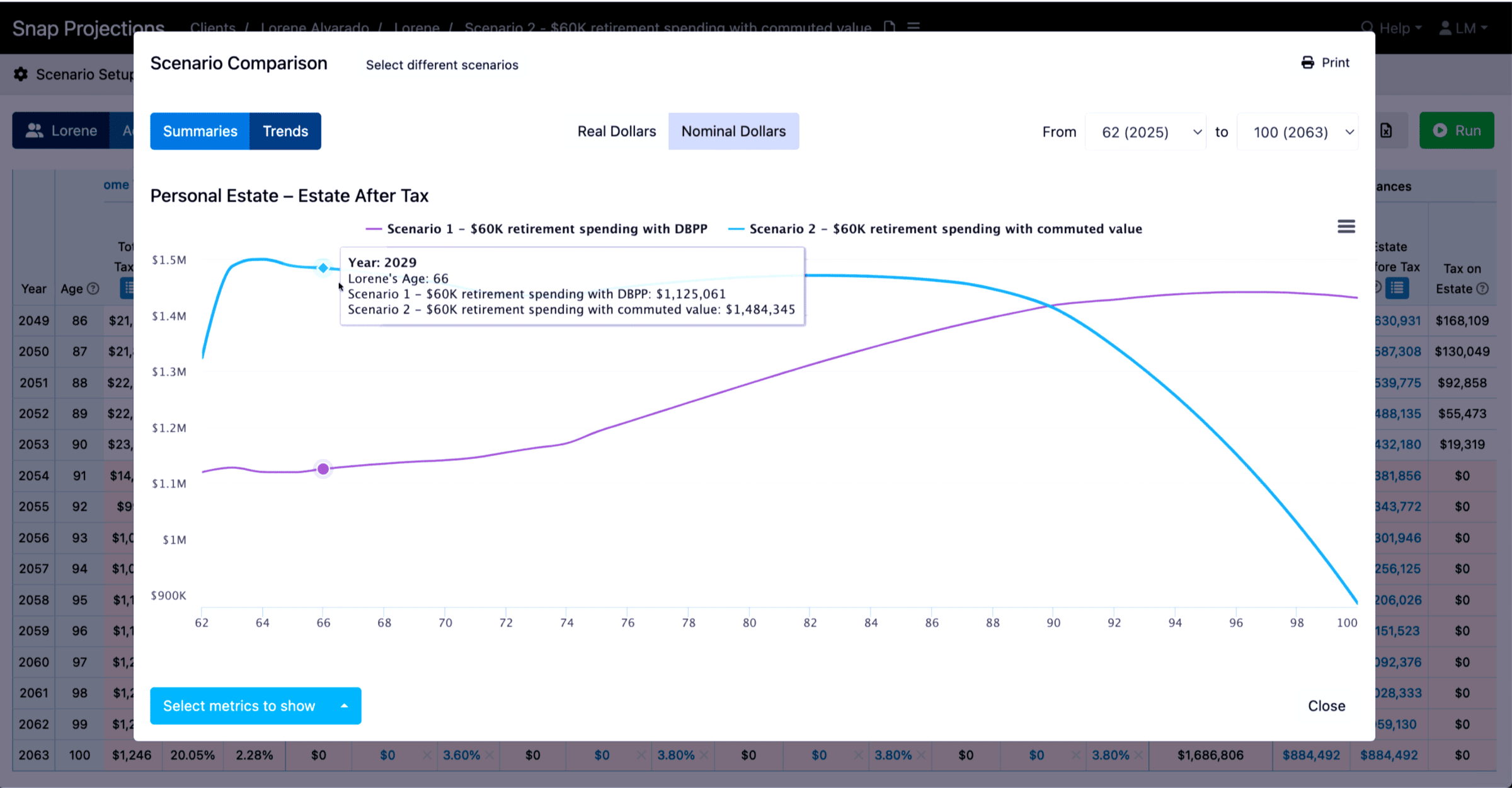Viewport: 1512px width, 788px height.
Task: Toggle Scenario 2 commuted value legend series
Action: coord(935,229)
